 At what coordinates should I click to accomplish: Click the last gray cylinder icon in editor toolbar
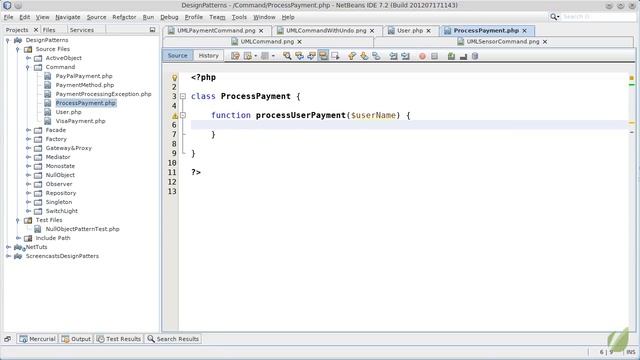point(475,56)
